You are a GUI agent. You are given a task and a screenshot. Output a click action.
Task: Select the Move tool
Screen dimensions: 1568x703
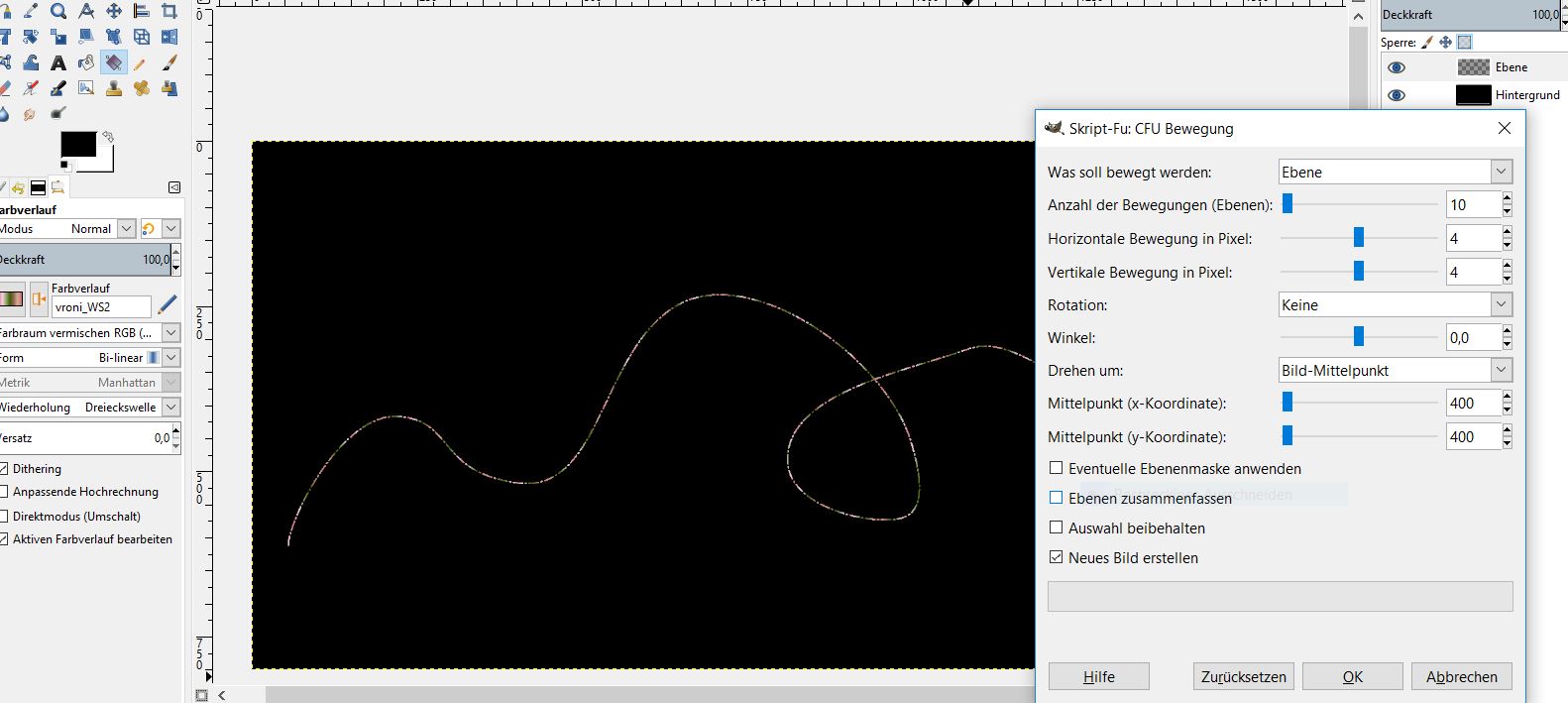coord(114,11)
